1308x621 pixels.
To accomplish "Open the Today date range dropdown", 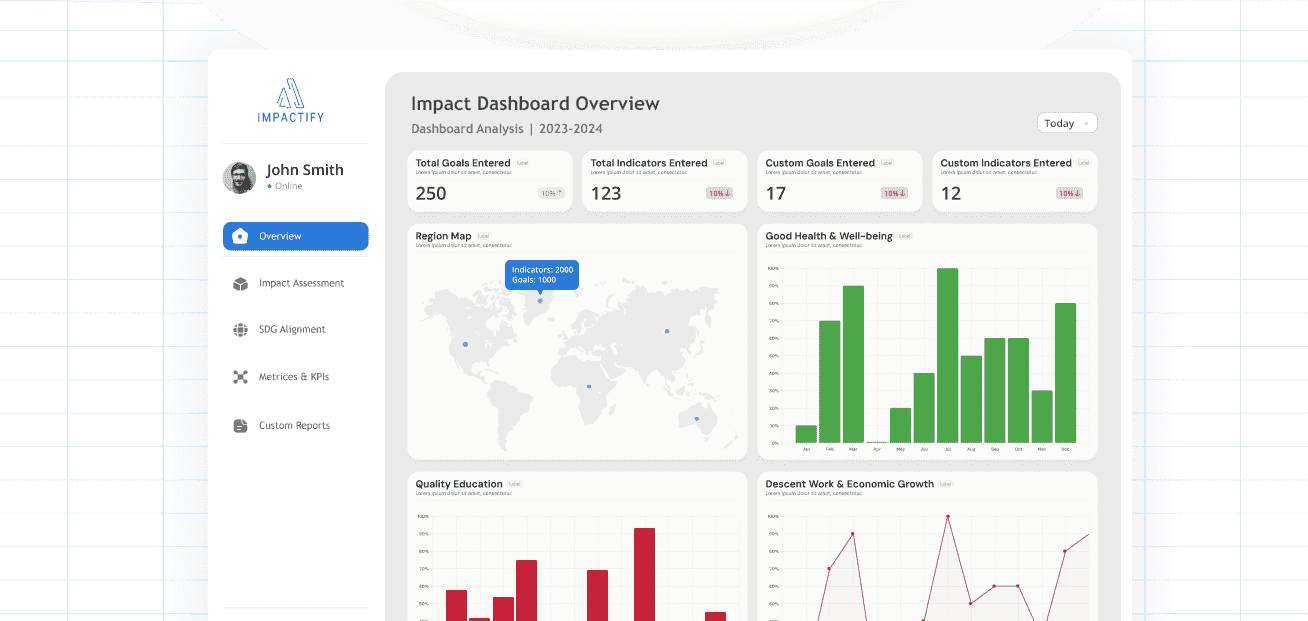I will pos(1067,123).
